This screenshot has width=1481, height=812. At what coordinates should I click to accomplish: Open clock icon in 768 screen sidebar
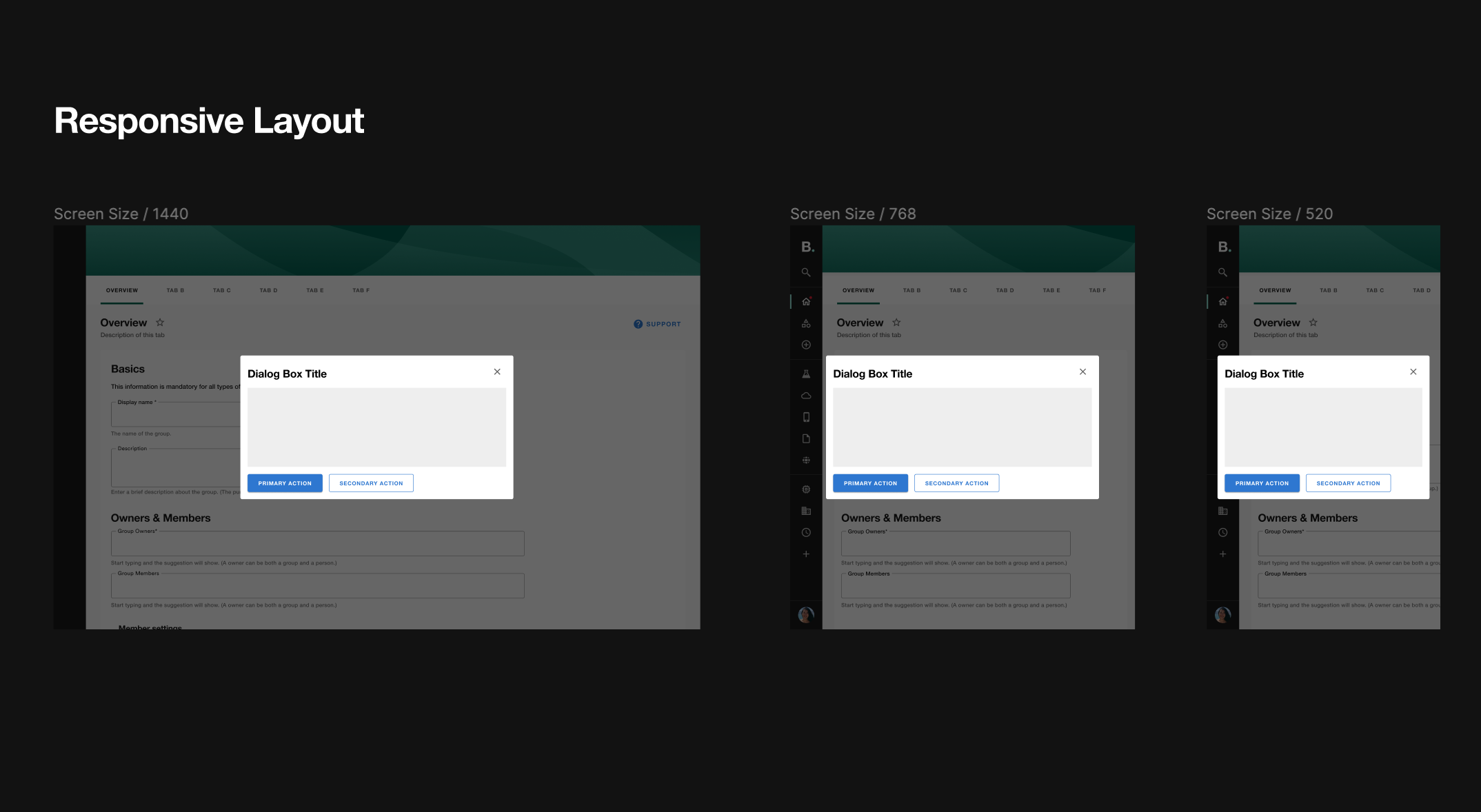[x=806, y=532]
